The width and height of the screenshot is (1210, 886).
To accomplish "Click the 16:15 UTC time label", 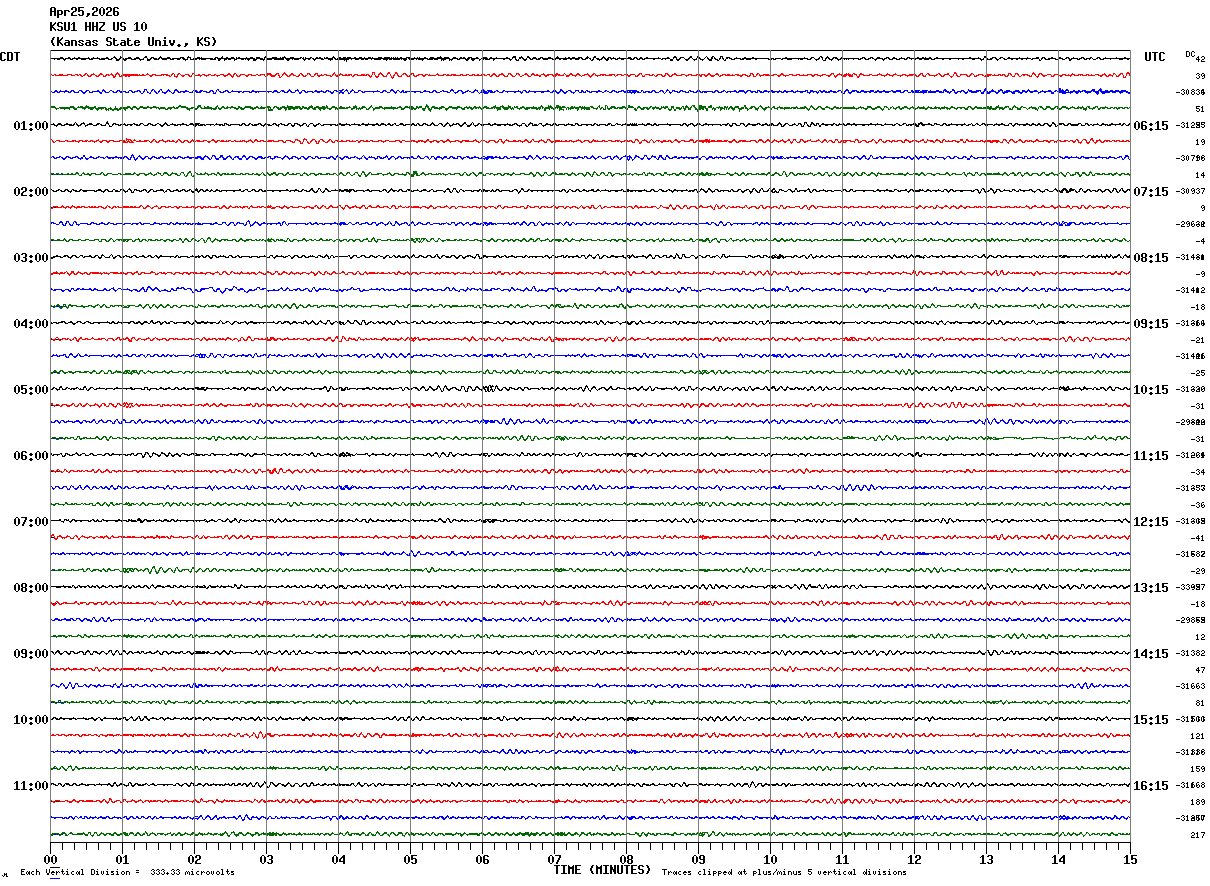I will pos(1150,786).
